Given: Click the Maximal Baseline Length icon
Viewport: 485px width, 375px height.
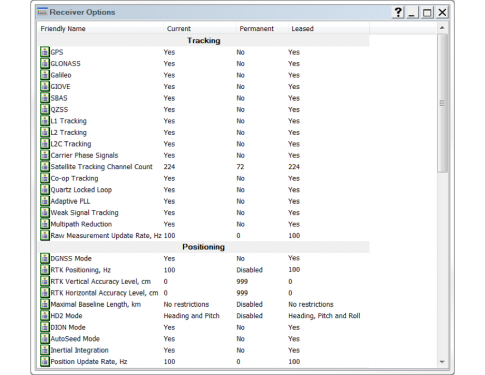Looking at the screenshot, I should tap(45, 304).
